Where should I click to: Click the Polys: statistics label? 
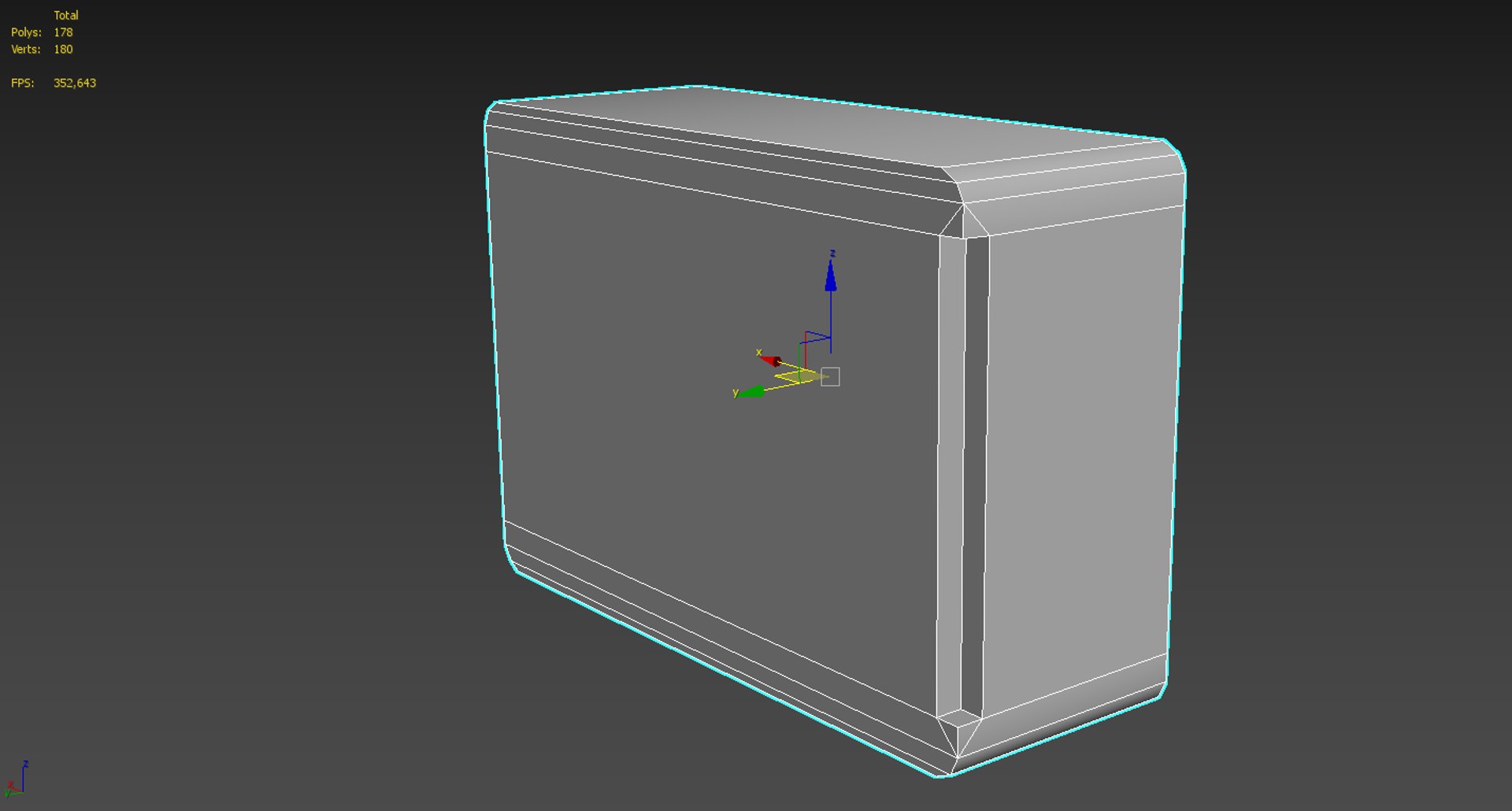26,32
